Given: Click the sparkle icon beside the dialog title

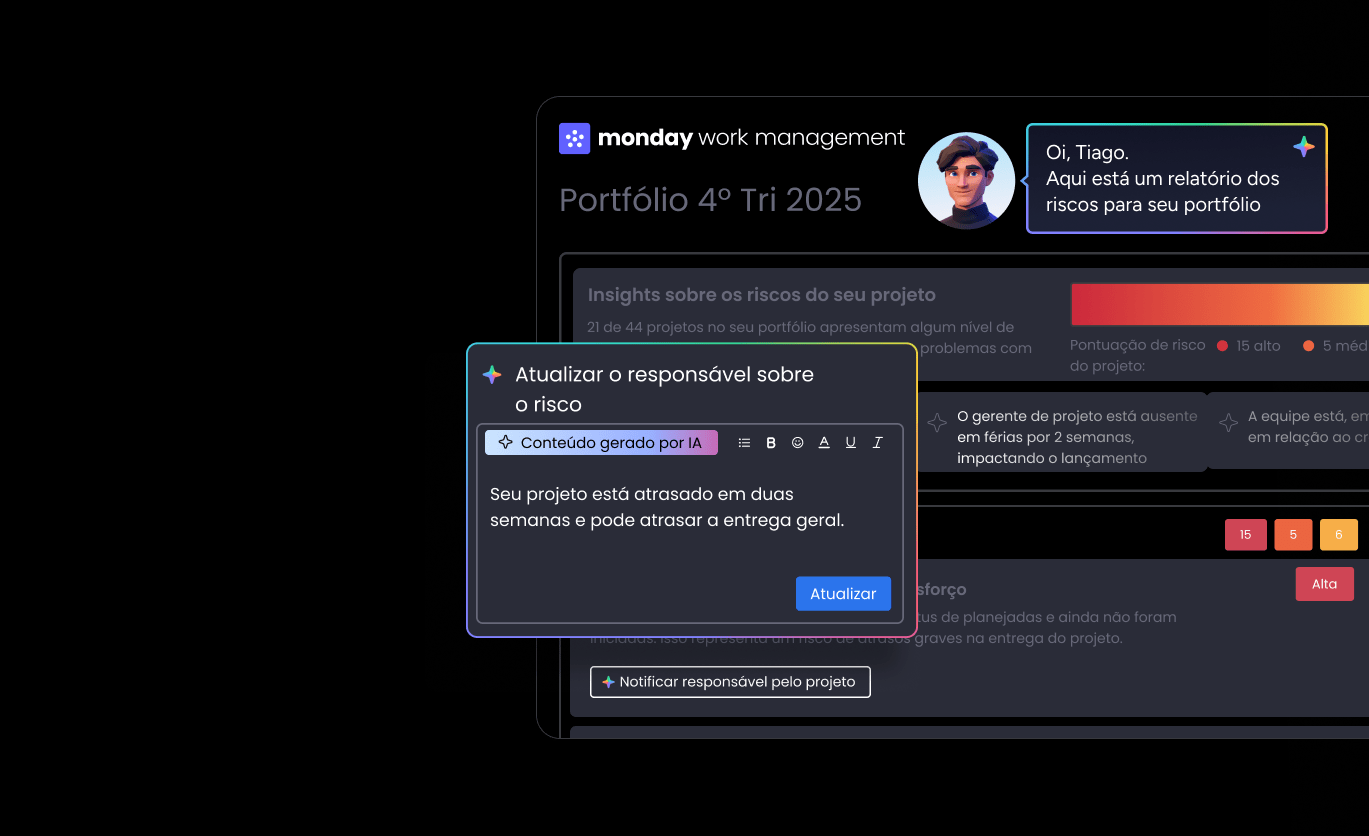Looking at the screenshot, I should click(492, 375).
